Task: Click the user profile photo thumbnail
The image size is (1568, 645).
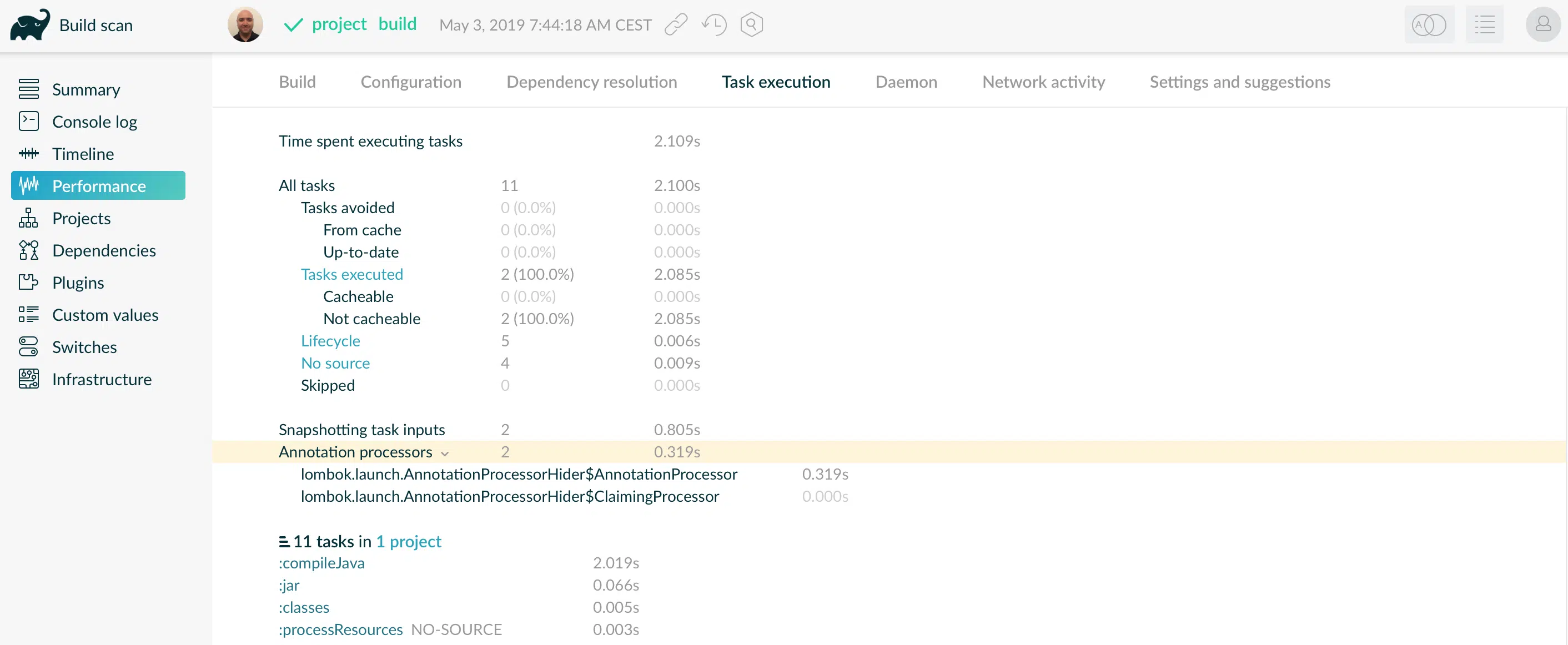Action: (x=245, y=25)
